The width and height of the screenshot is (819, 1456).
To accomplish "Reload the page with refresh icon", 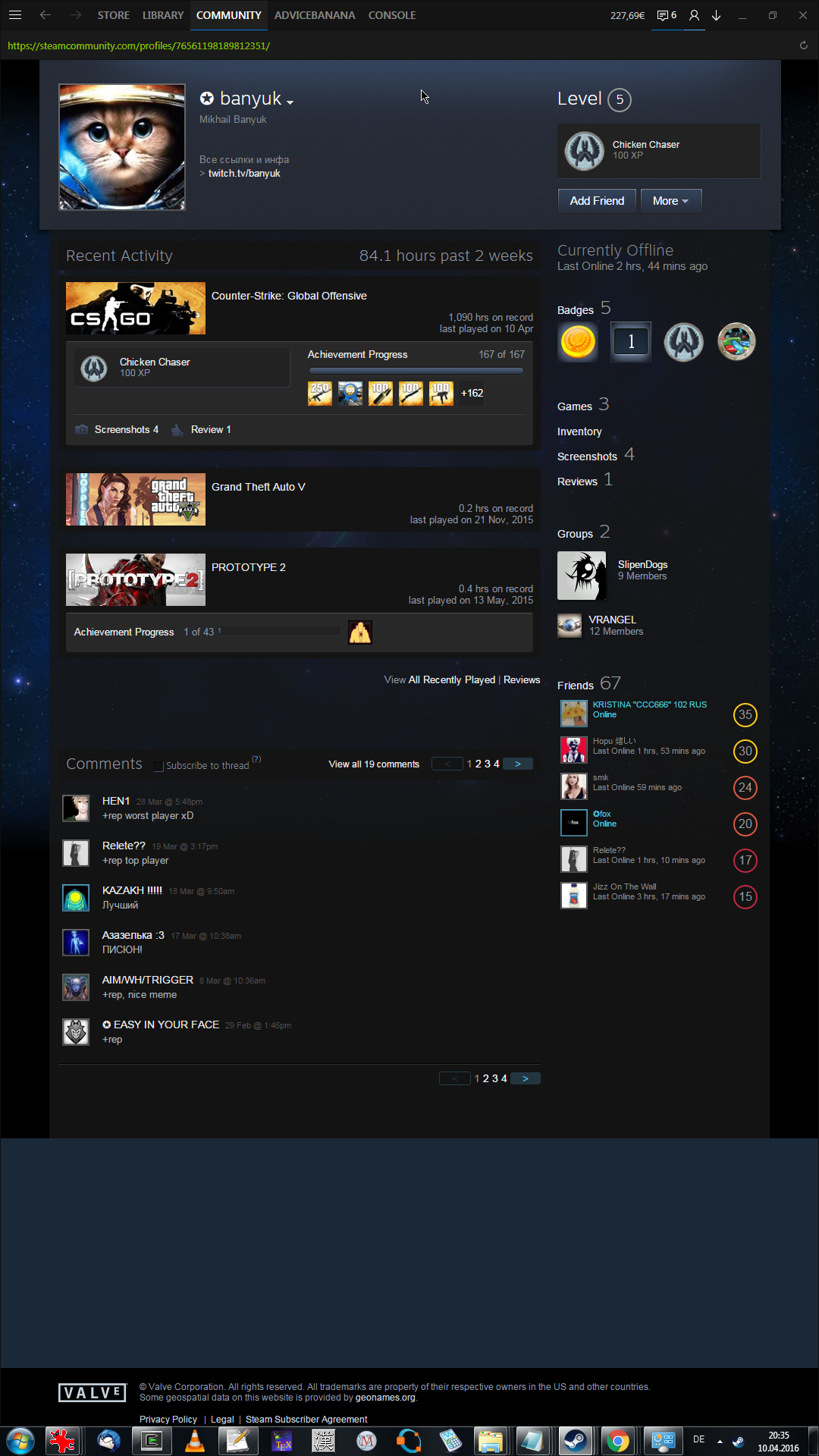I will (803, 45).
